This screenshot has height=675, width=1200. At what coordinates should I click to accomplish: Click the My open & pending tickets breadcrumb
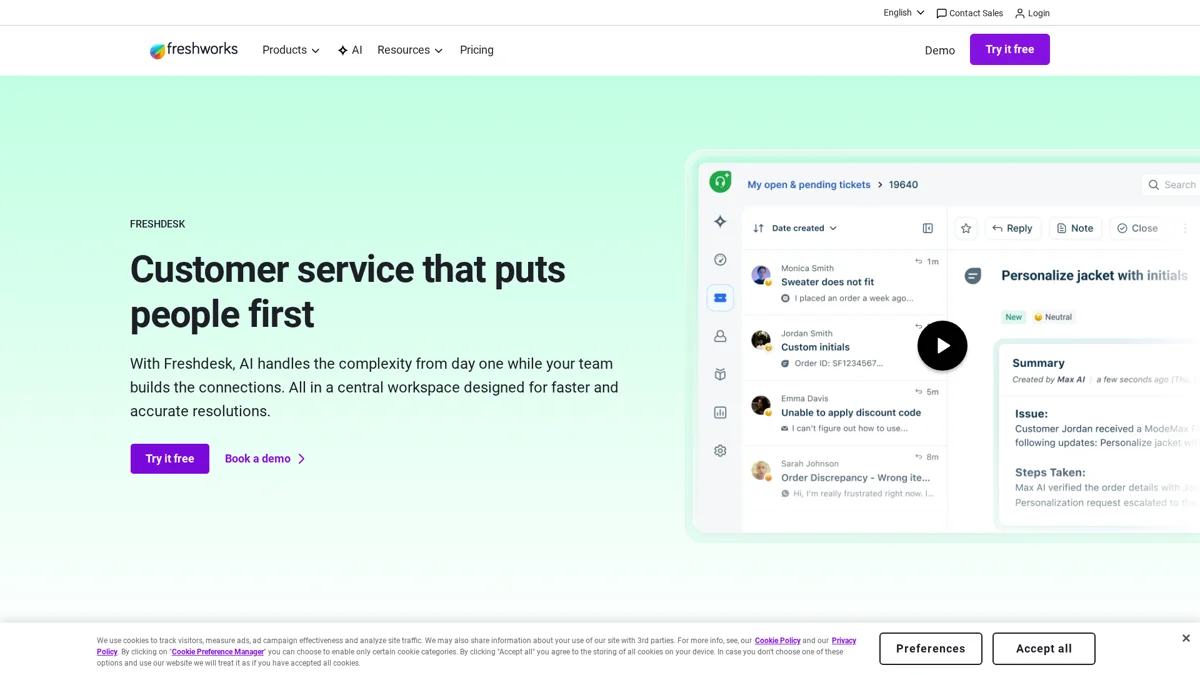point(809,185)
